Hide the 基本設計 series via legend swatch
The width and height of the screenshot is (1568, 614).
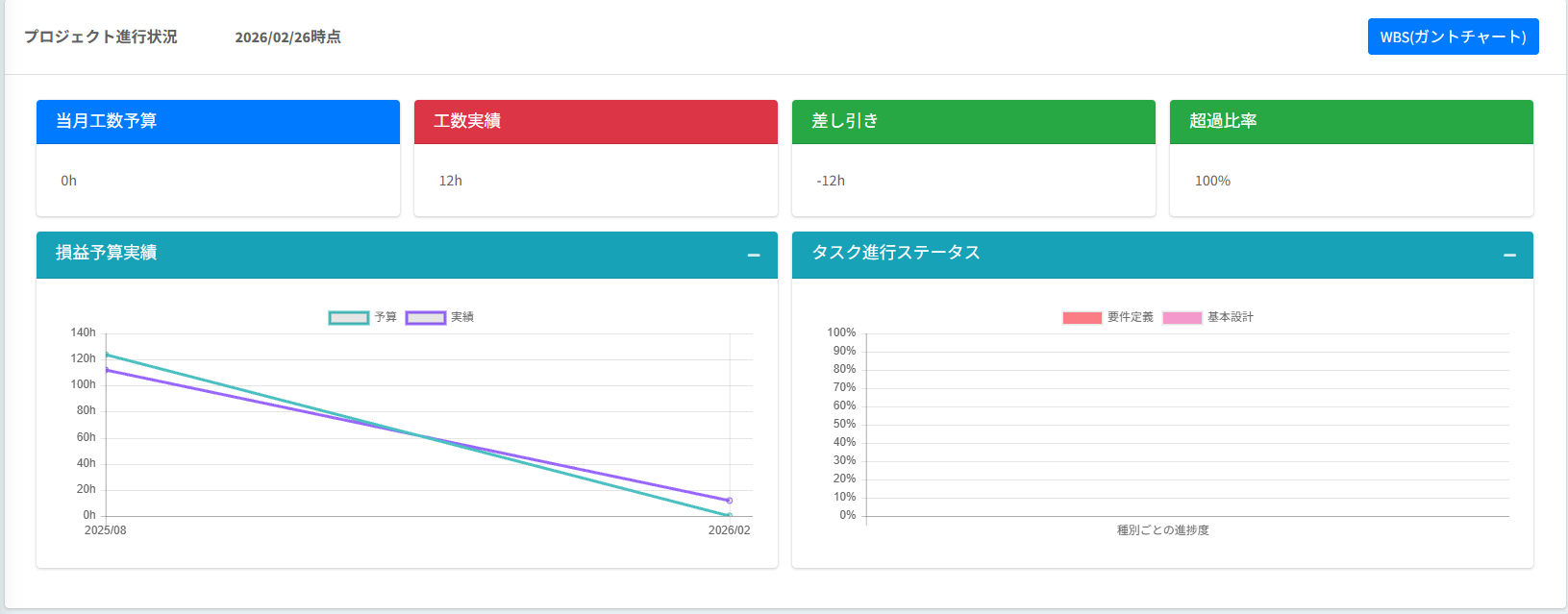tap(1182, 317)
